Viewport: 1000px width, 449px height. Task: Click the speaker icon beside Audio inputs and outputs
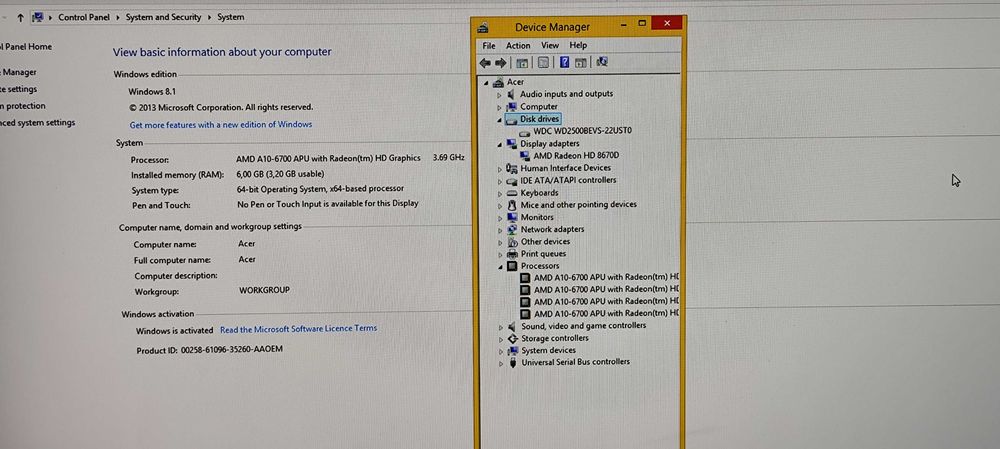[x=511, y=94]
